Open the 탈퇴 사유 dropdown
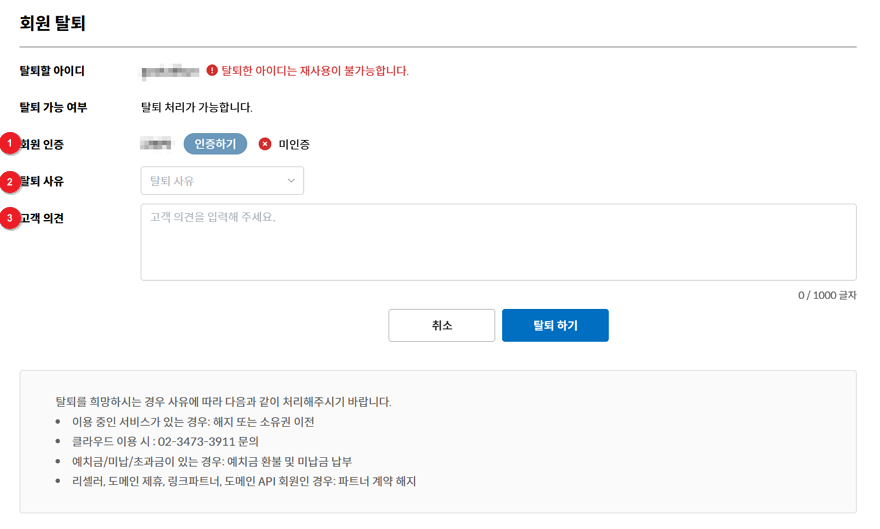This screenshot has height=529, width=880. click(x=222, y=181)
